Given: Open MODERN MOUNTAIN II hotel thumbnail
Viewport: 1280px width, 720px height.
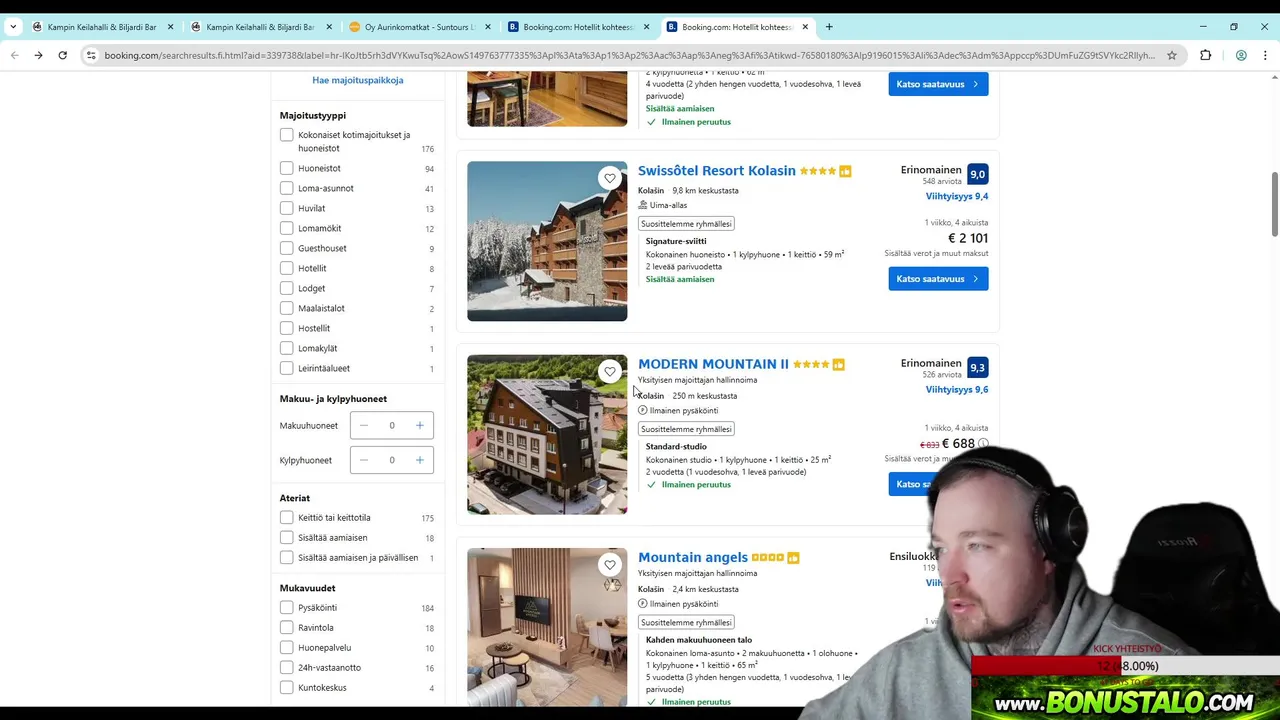Looking at the screenshot, I should point(547,435).
